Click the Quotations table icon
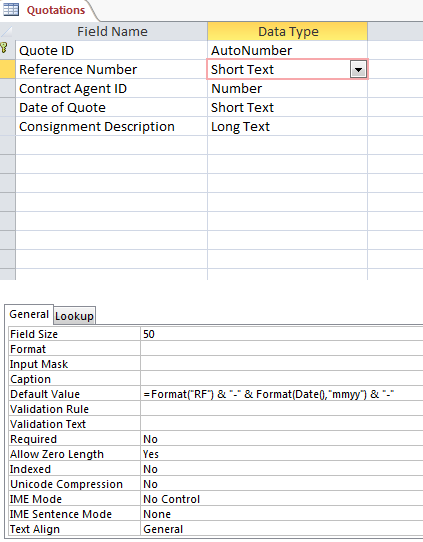Viewport: 423px width, 542px height. pyautogui.click(x=11, y=10)
